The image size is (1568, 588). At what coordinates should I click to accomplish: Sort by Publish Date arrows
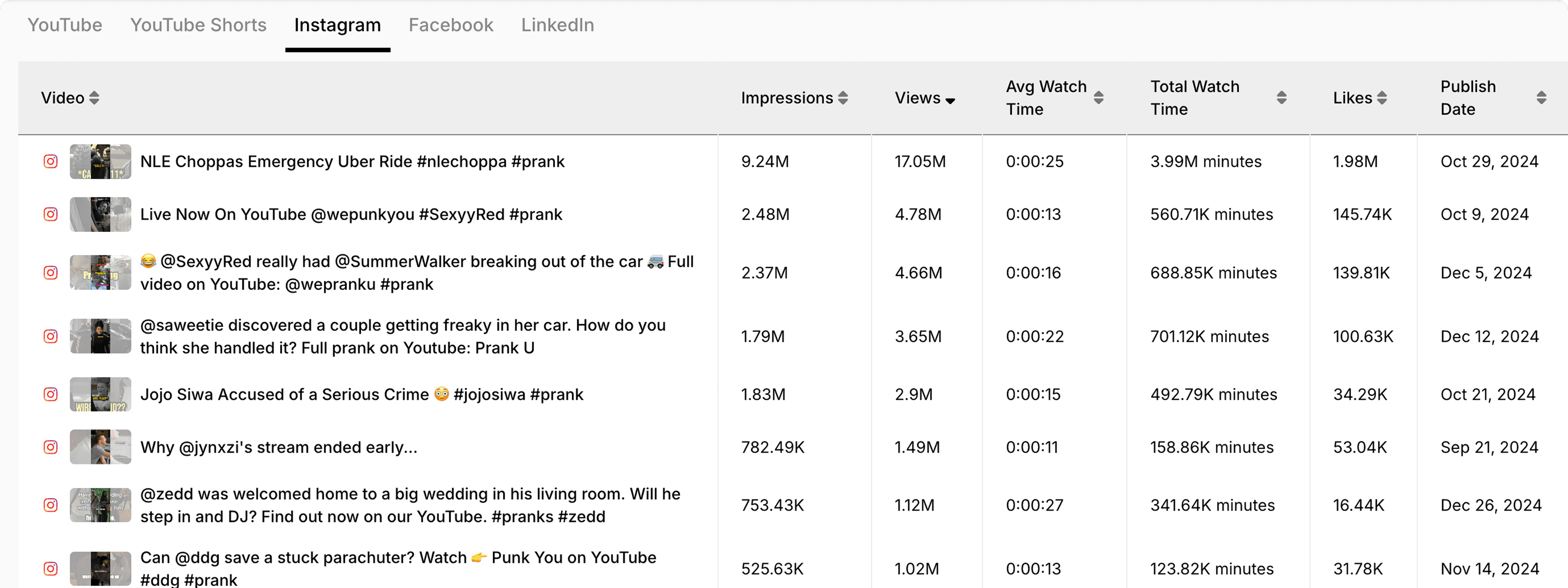[1541, 98]
